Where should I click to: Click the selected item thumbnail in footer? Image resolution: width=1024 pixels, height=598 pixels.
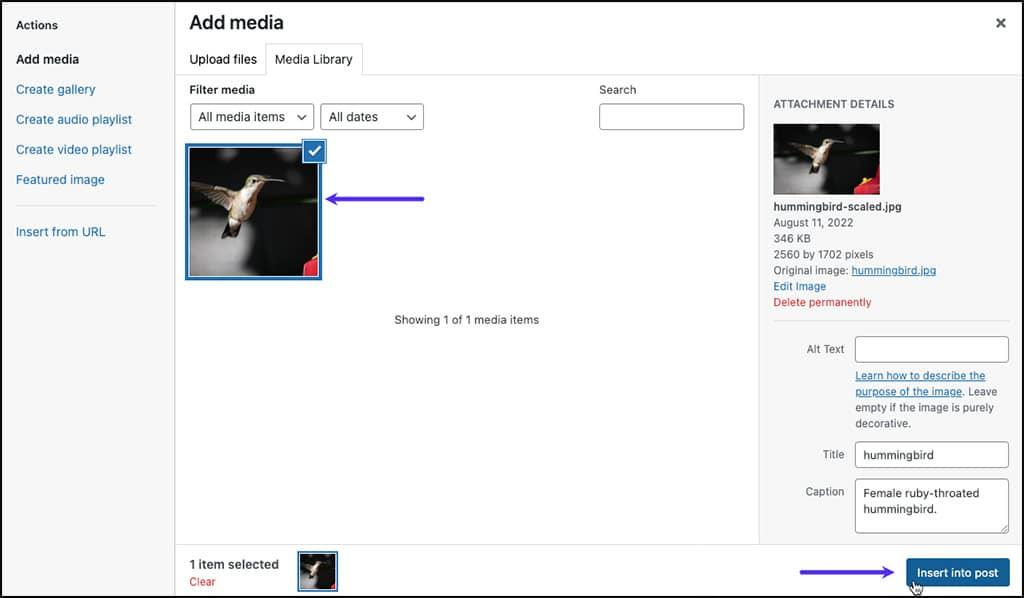pos(318,571)
